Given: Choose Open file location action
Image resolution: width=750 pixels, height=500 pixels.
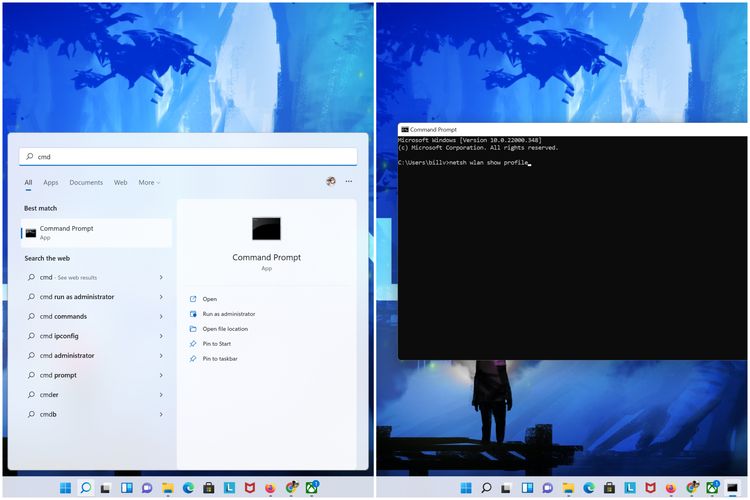Looking at the screenshot, I should [225, 329].
